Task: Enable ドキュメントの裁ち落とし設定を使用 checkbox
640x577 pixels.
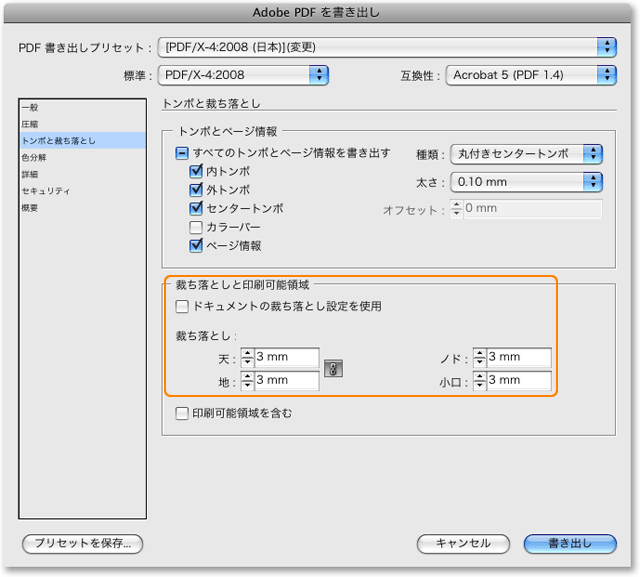Action: [x=182, y=306]
